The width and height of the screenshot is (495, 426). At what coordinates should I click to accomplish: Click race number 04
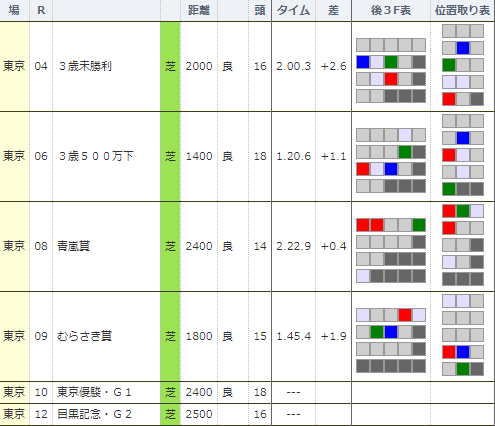[41, 66]
